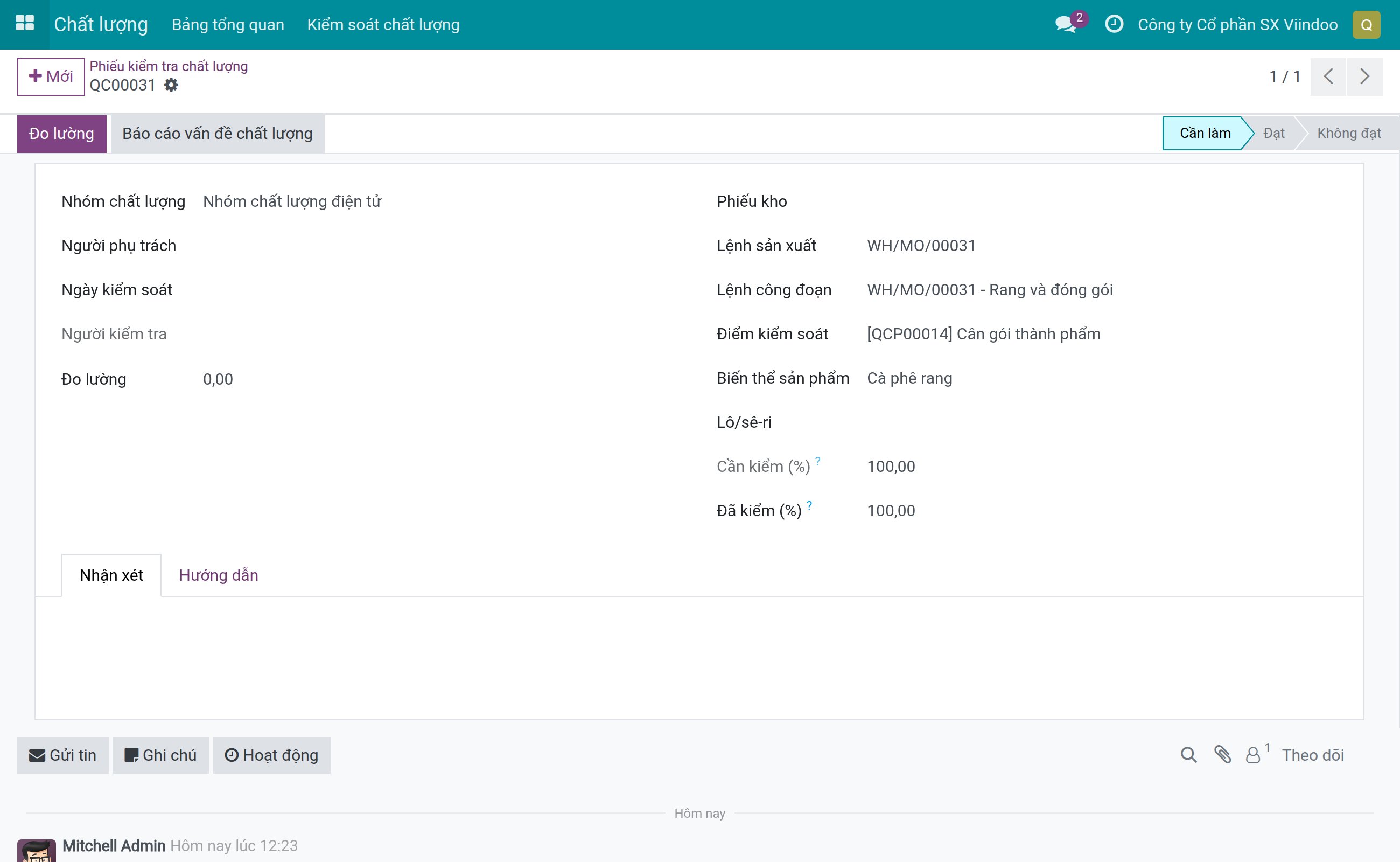Select the Cần làm status stage
The image size is (1400, 862).
coord(1205,133)
